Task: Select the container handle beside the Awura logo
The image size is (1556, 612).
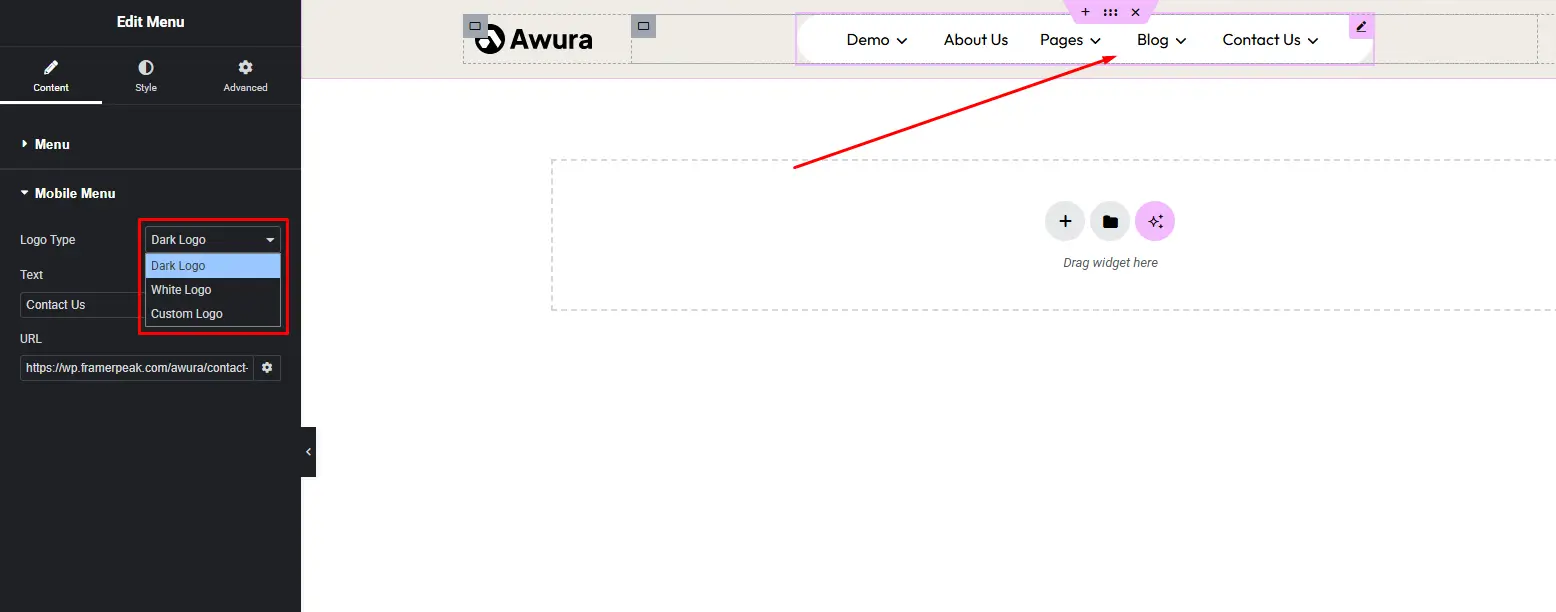Action: tap(475, 26)
